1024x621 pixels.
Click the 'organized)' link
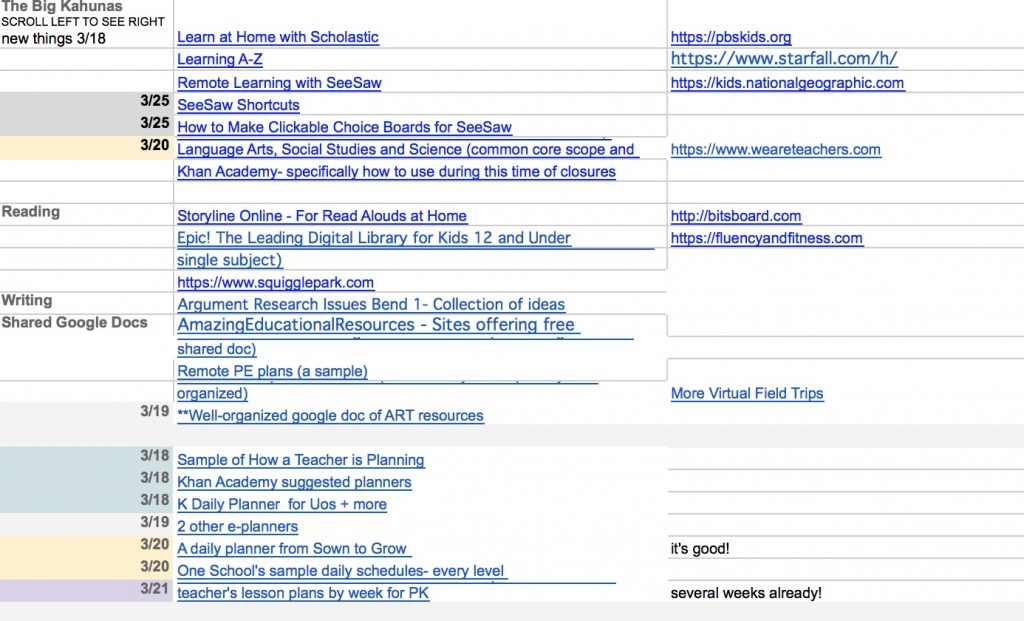(212, 394)
